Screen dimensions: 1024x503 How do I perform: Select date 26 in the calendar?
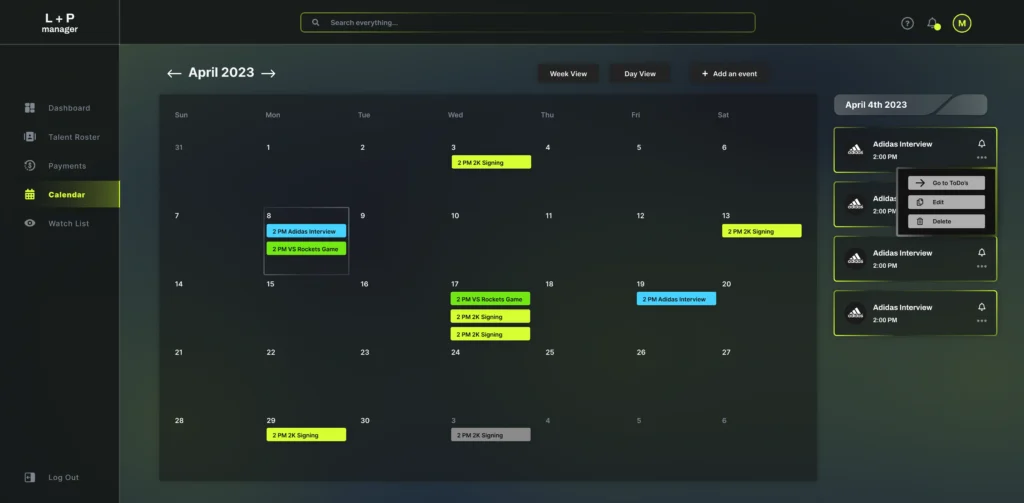coord(641,352)
